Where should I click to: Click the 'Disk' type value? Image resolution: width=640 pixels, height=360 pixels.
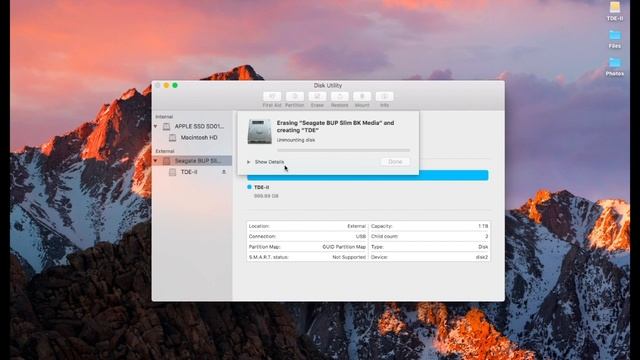pos(483,247)
